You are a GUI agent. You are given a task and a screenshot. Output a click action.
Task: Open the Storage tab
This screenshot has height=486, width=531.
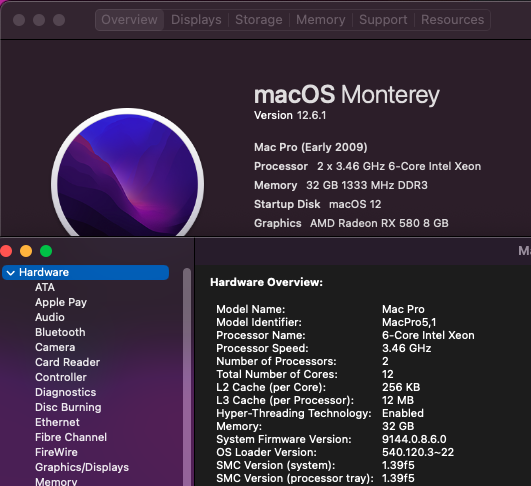[259, 20]
